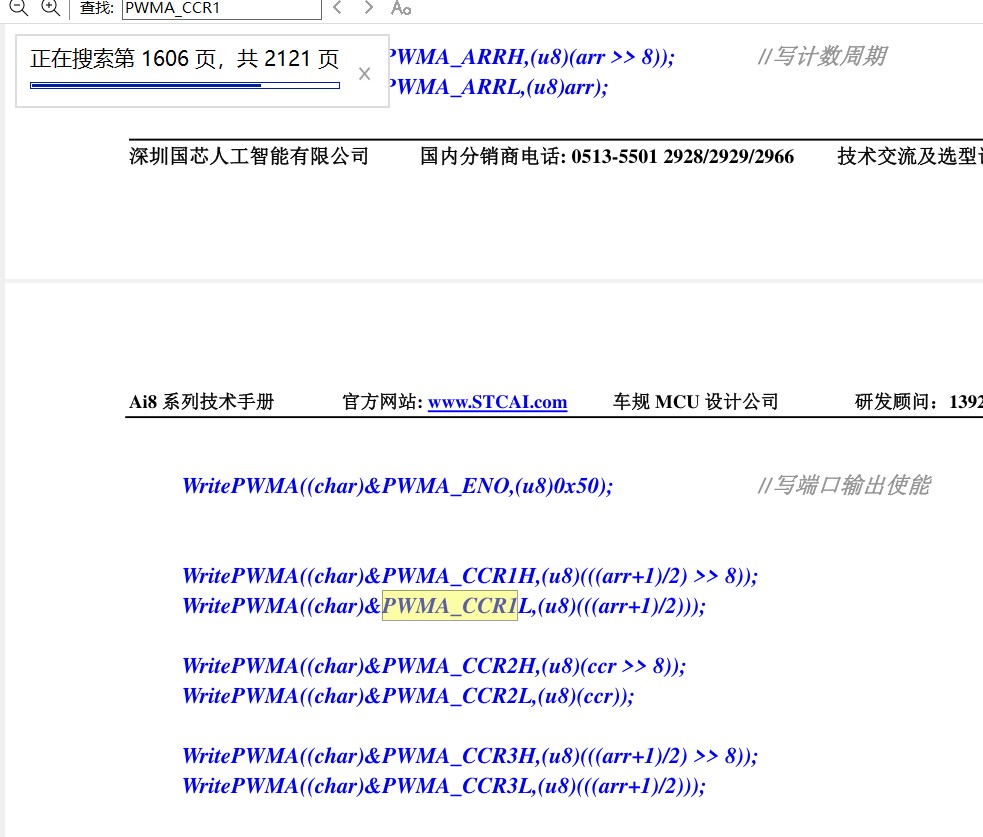Viewport: 983px width, 837px height.
Task: Click the 查找 label
Action: tap(97, 8)
